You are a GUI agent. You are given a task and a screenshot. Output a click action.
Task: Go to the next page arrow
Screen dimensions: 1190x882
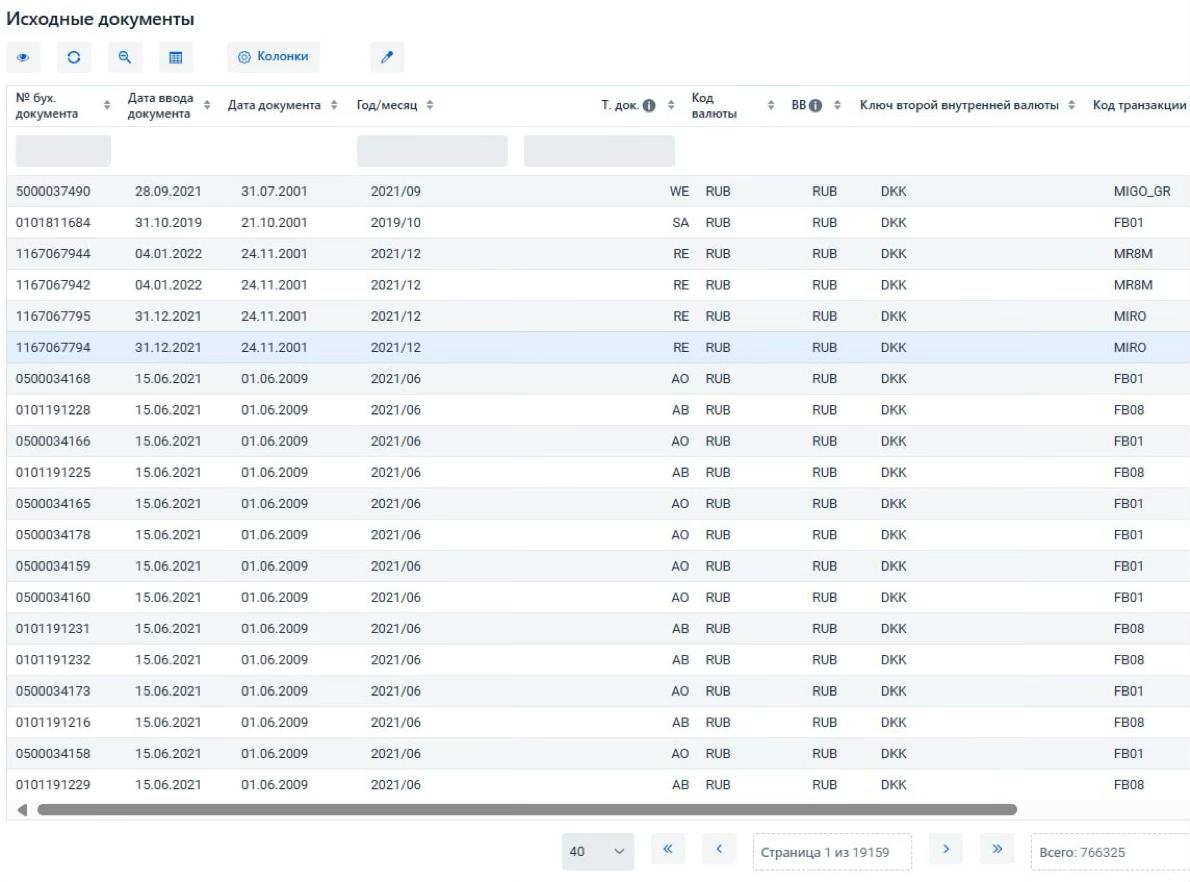[x=945, y=851]
